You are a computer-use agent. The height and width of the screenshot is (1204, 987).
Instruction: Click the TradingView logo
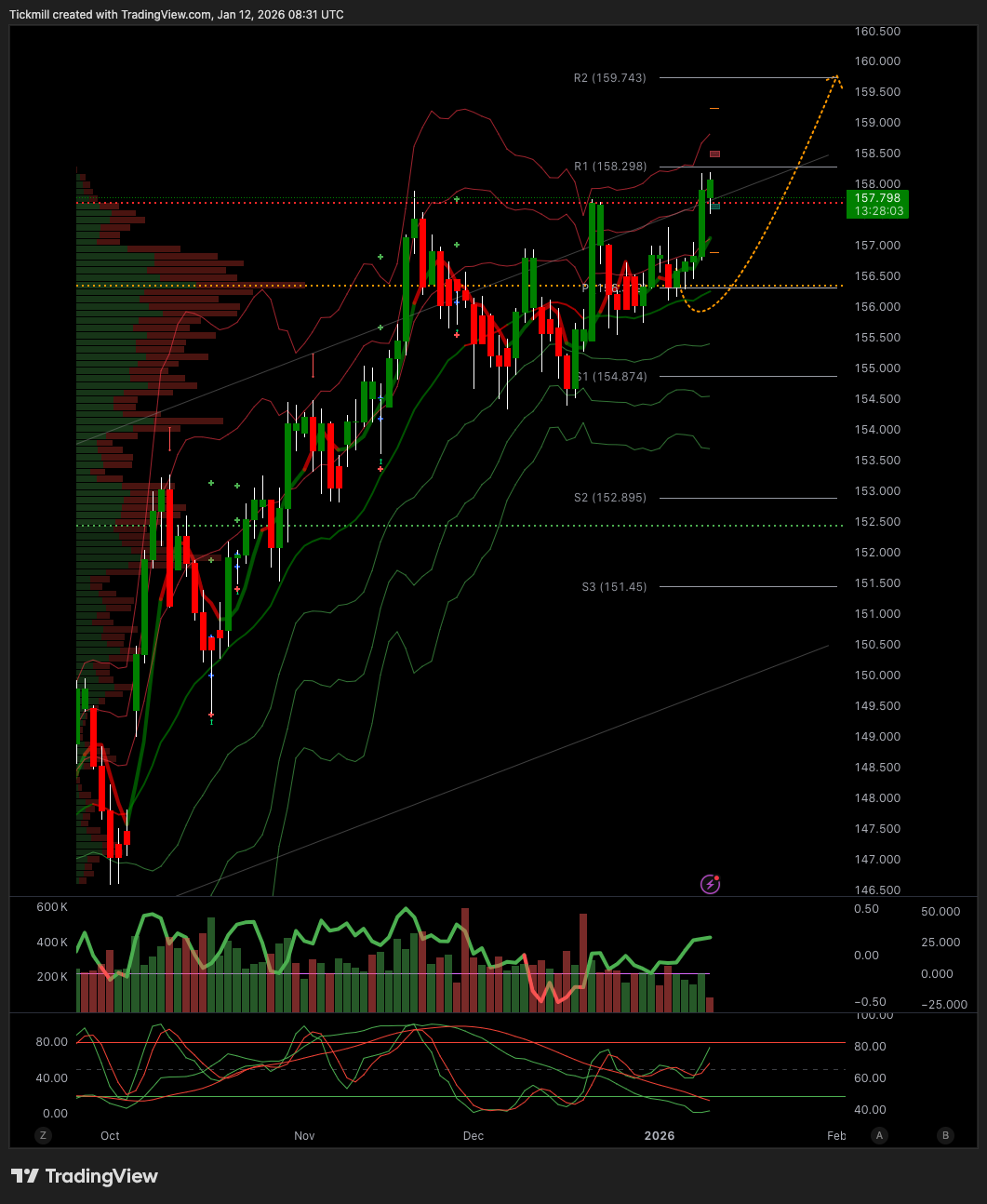tap(85, 1176)
